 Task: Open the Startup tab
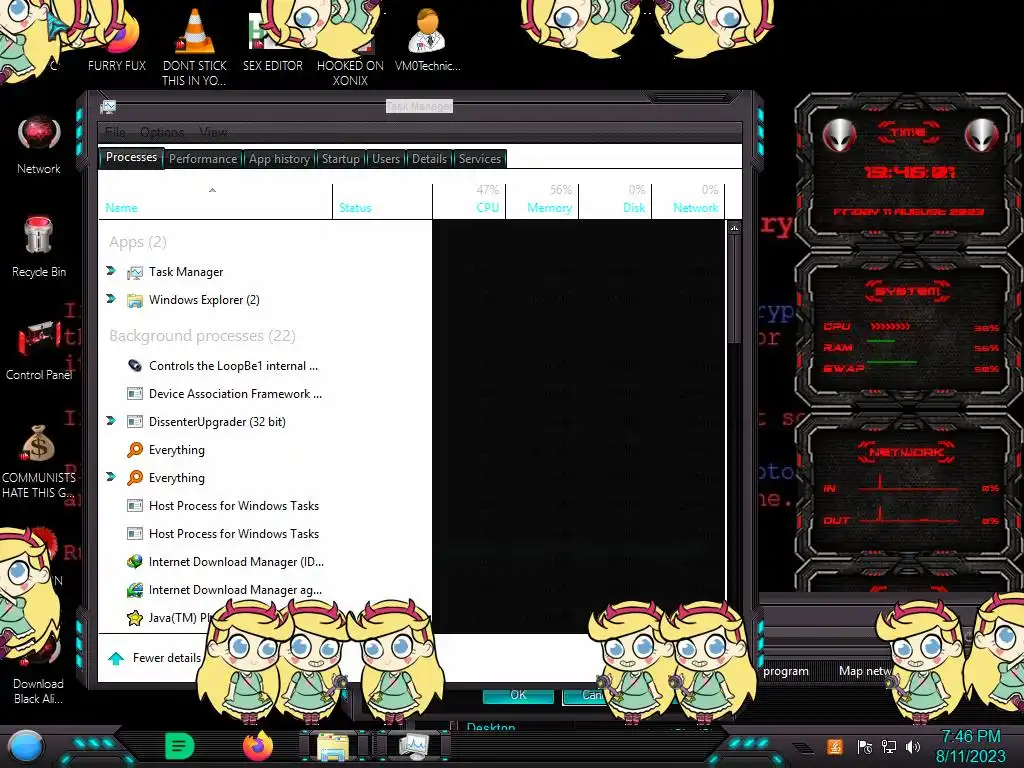click(340, 159)
